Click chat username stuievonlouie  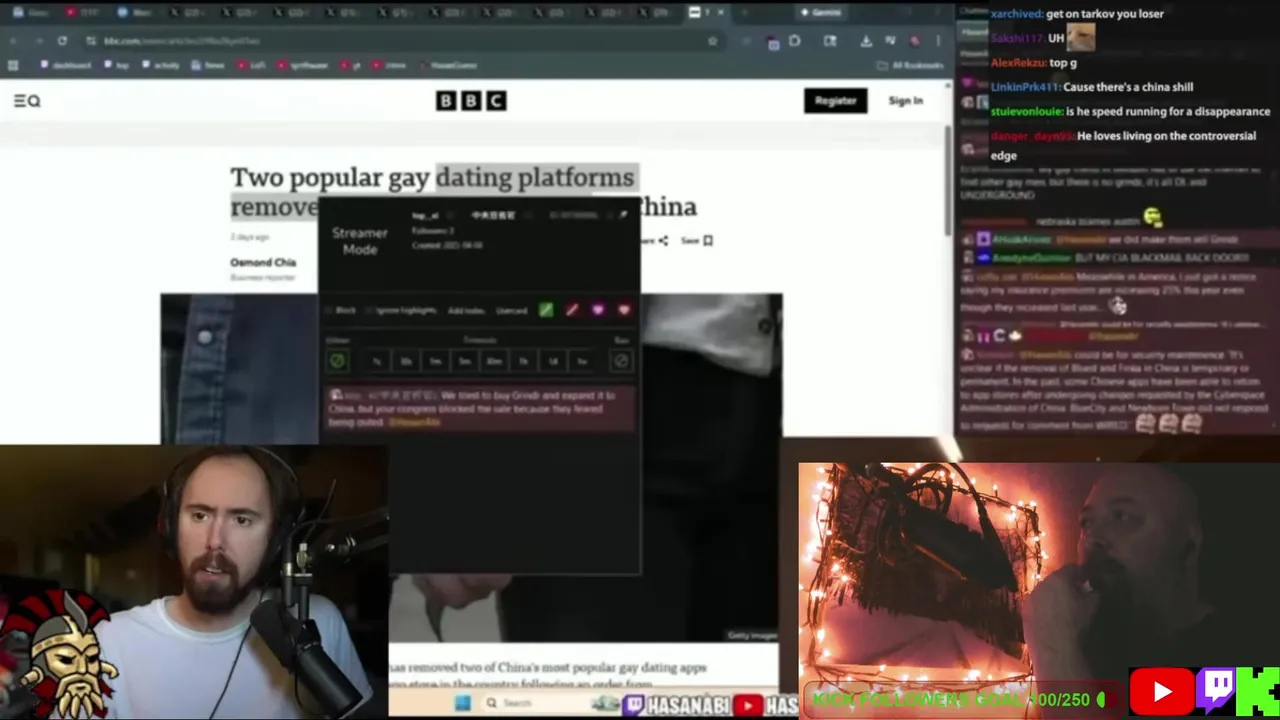1026,112
